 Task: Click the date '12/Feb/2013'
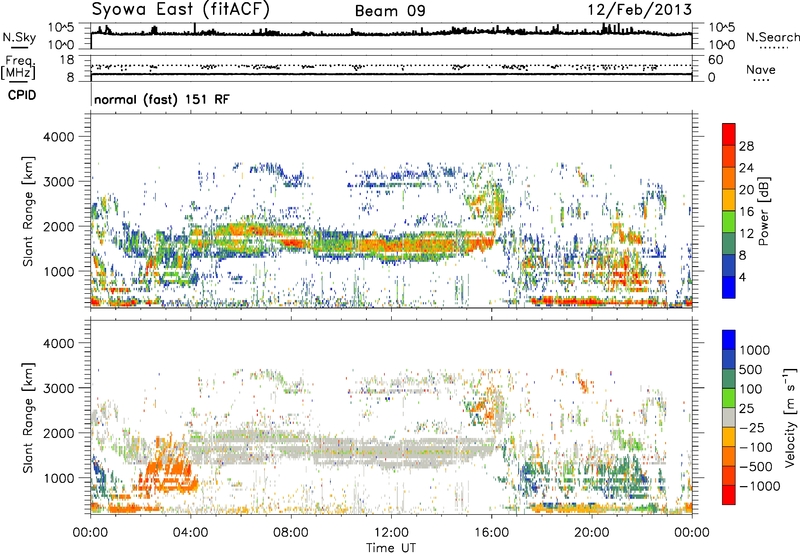(x=640, y=9)
